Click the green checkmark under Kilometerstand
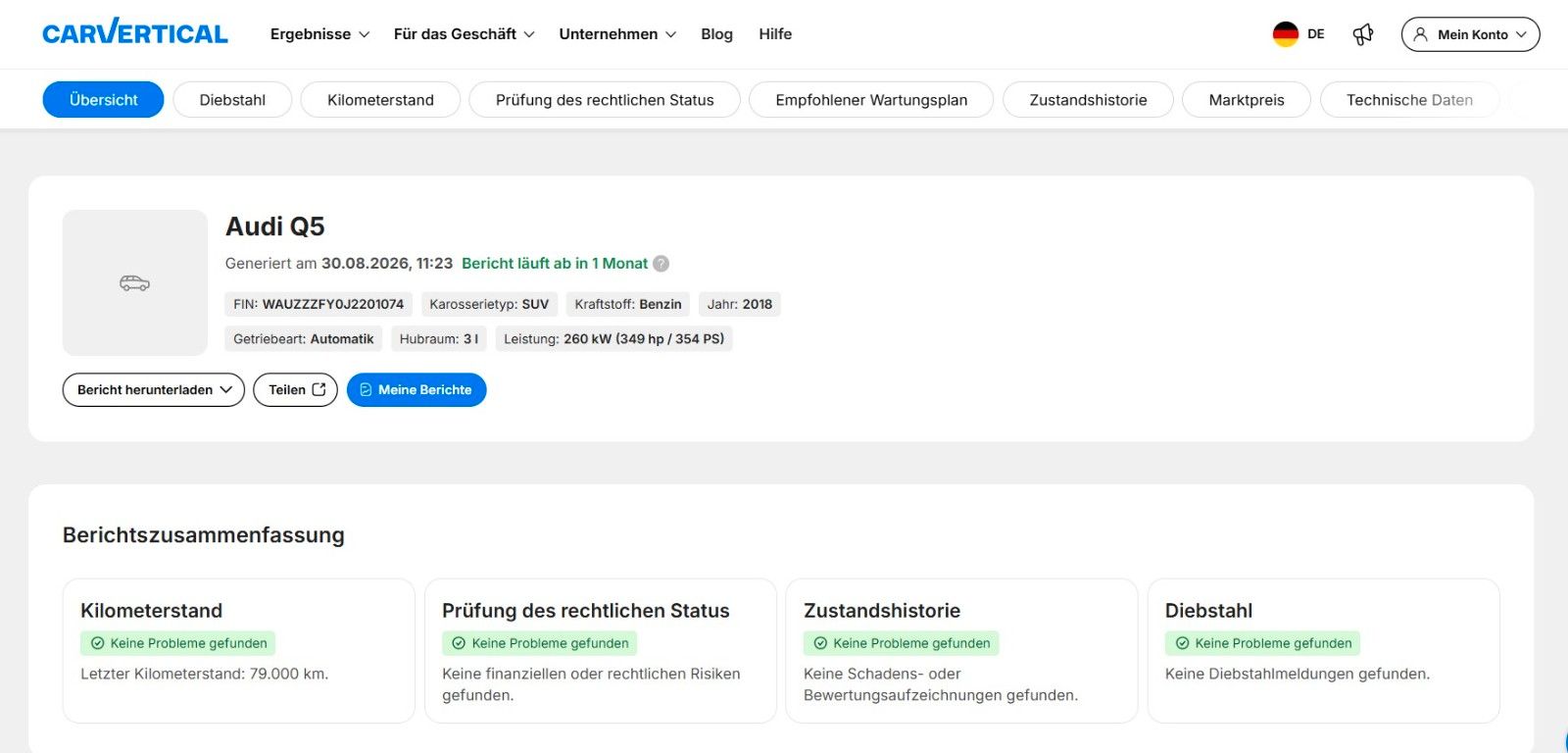Image resolution: width=1568 pixels, height=753 pixels. pos(97,643)
